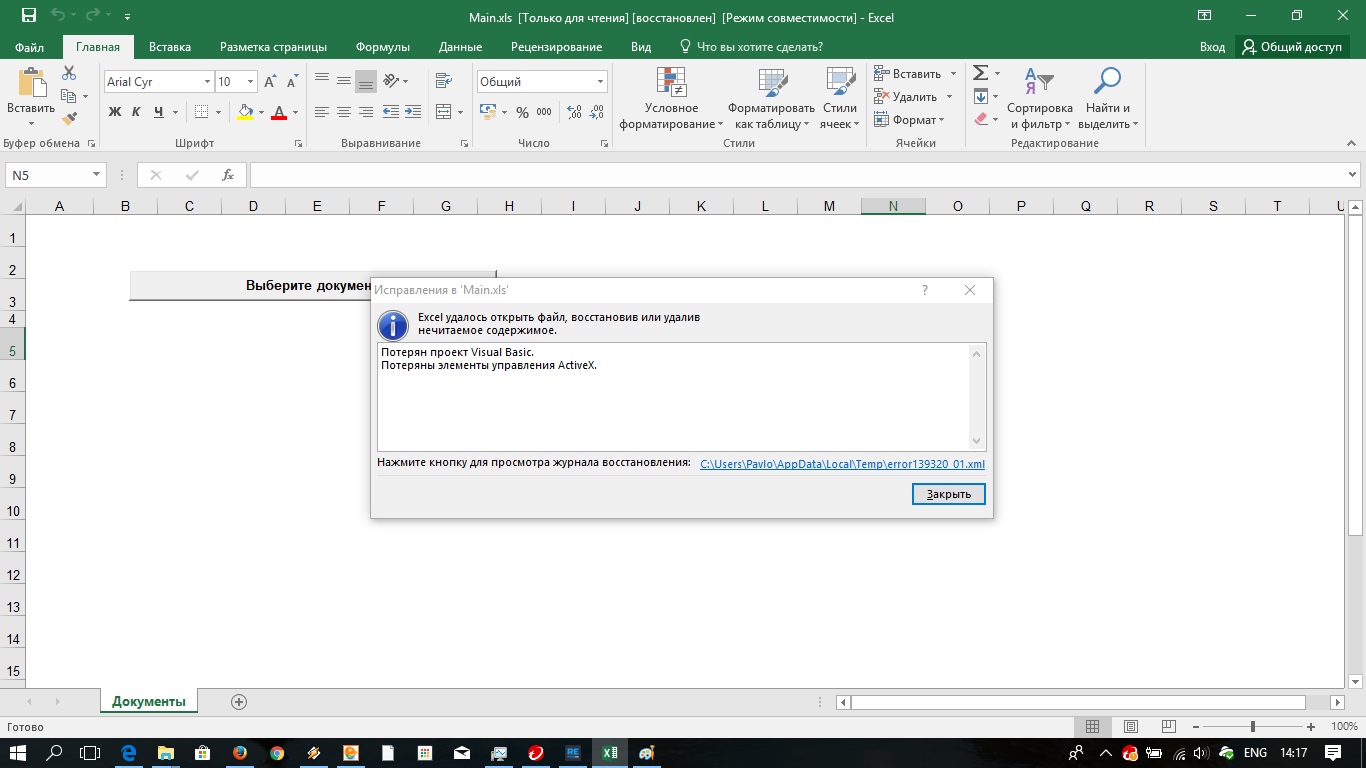
Task: Click the AutoSum sigma icon
Action: pyautogui.click(x=981, y=73)
